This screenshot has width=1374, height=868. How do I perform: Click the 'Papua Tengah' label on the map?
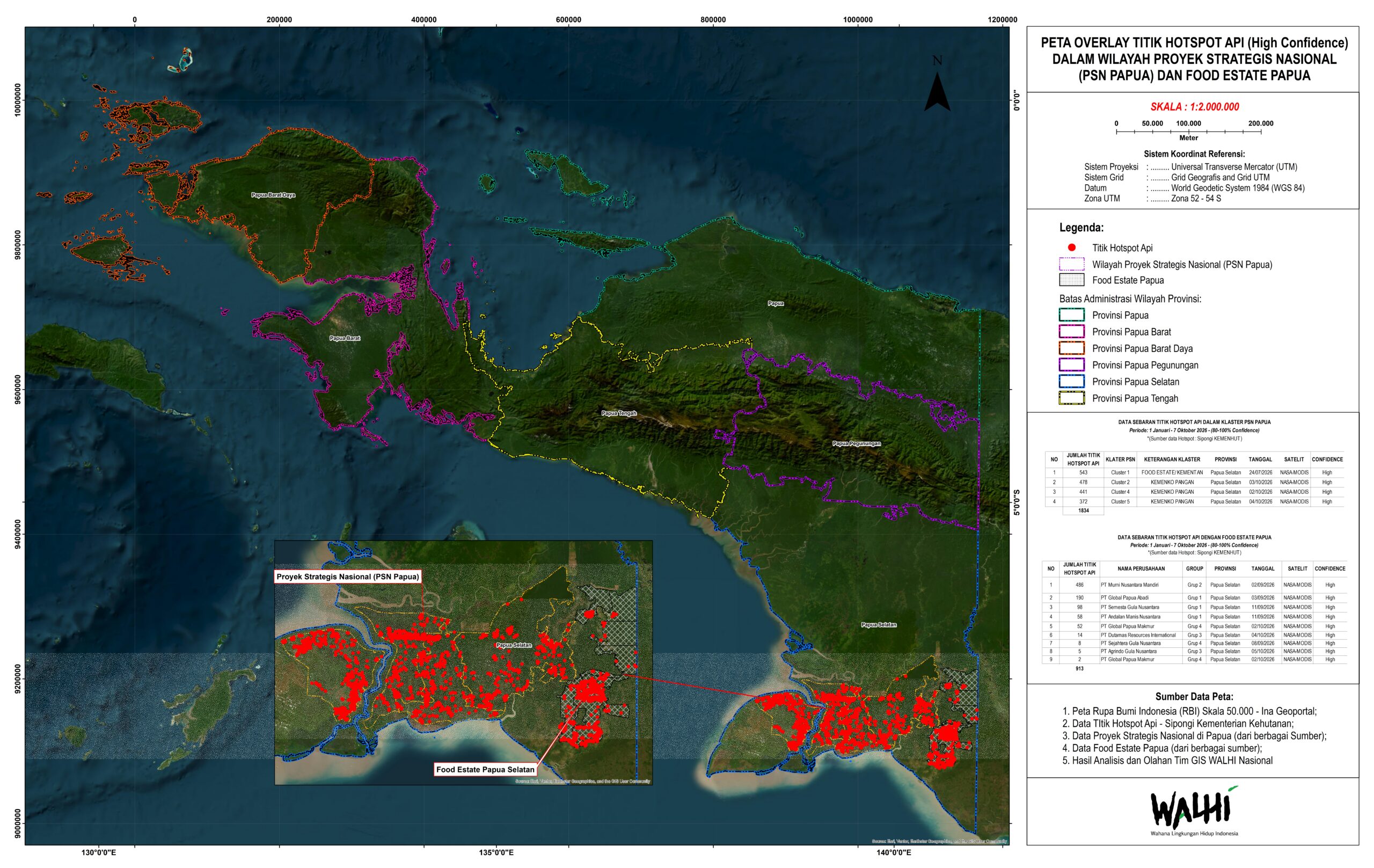pos(618,413)
